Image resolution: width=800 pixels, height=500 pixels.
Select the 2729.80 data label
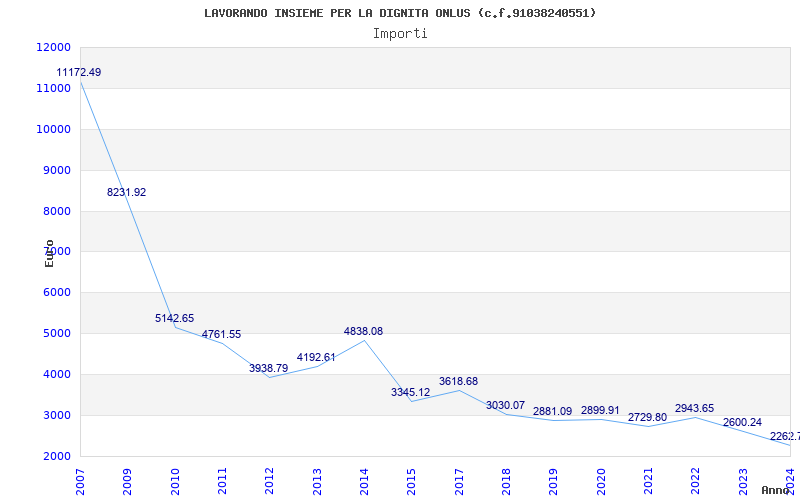pos(647,417)
